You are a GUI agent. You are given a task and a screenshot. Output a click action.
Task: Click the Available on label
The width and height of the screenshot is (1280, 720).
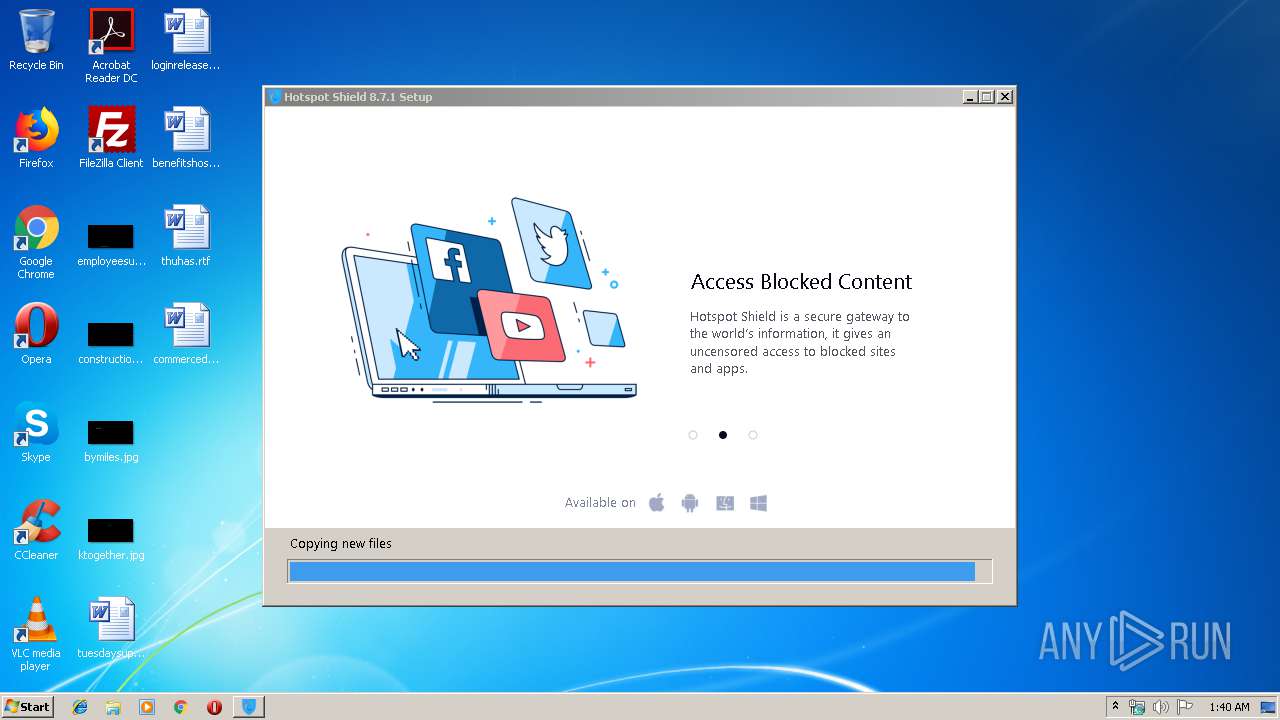click(x=600, y=503)
